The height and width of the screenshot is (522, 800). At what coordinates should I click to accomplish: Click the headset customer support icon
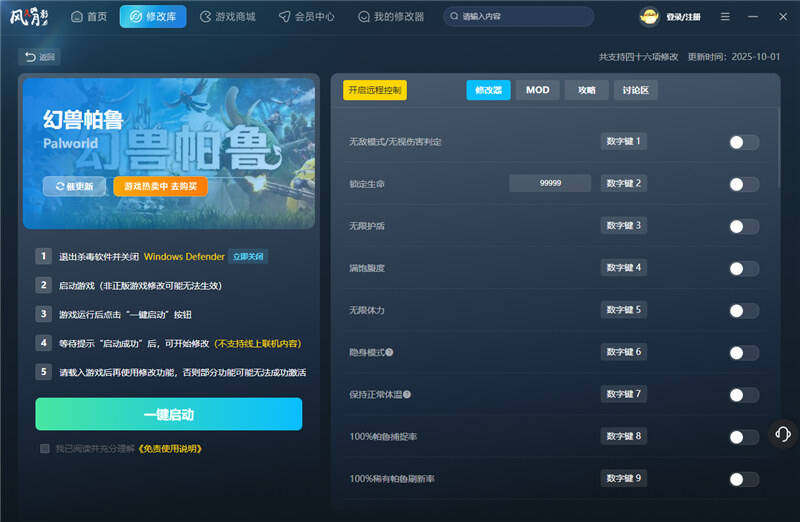point(783,433)
